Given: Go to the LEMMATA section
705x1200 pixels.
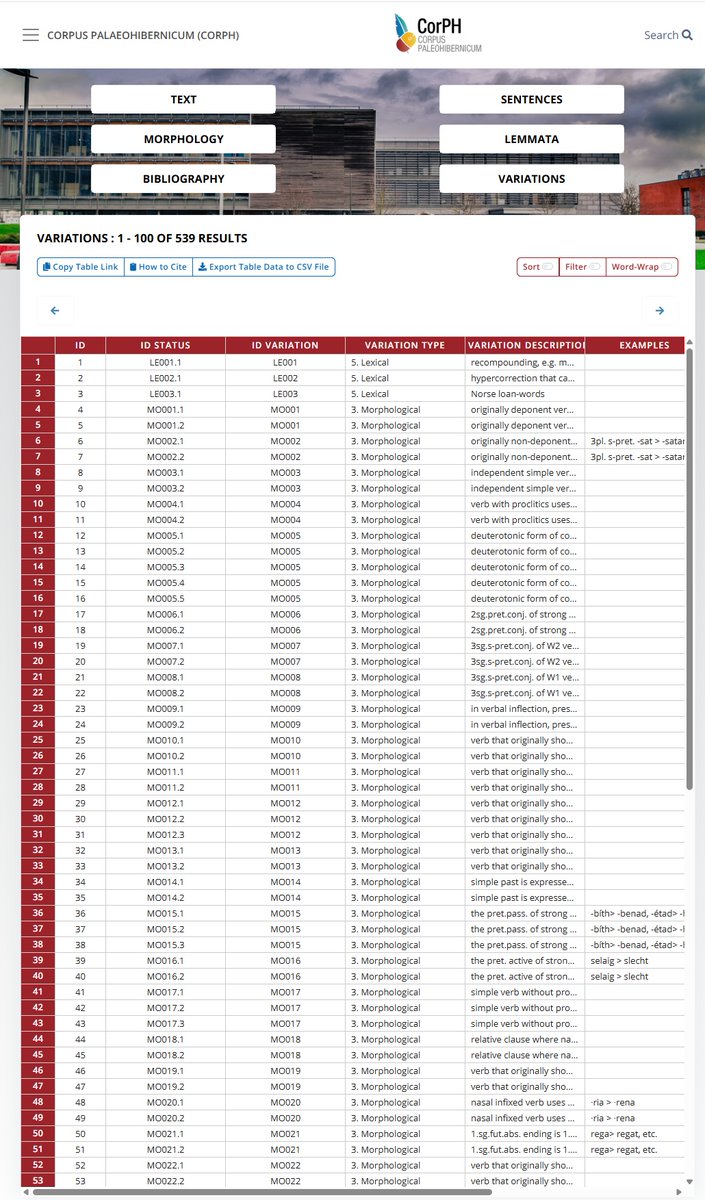Looking at the screenshot, I should [x=531, y=139].
